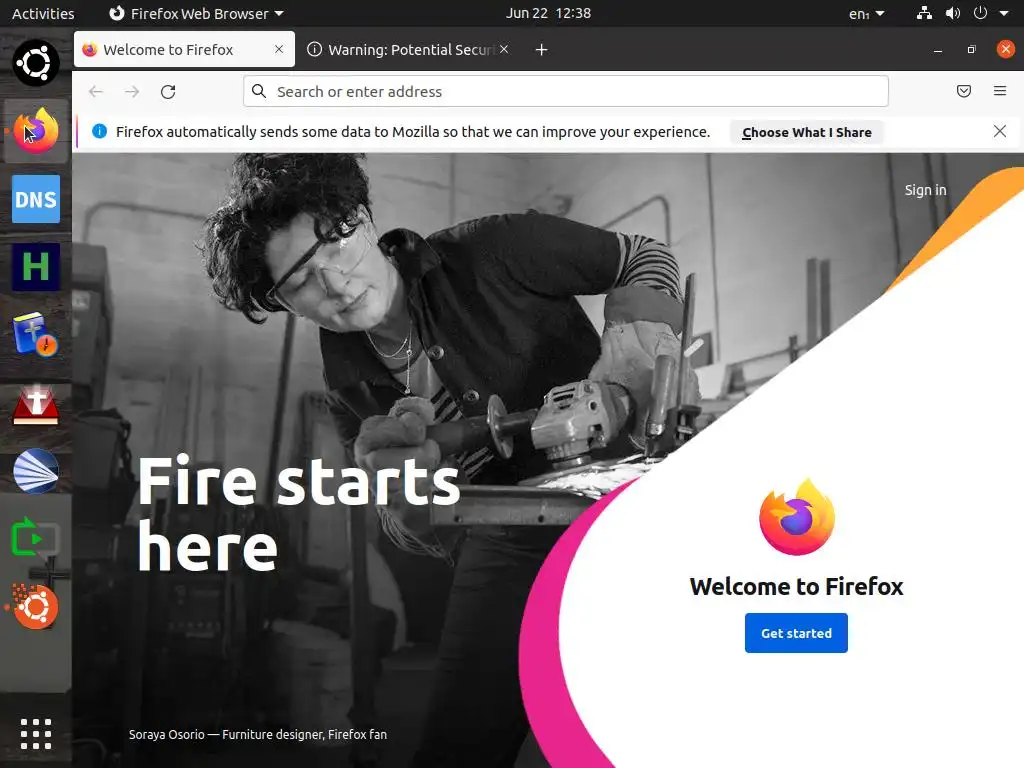Open the Ubuntu Software updater dock icon
This screenshot has width=1024, height=768.
pos(36,607)
